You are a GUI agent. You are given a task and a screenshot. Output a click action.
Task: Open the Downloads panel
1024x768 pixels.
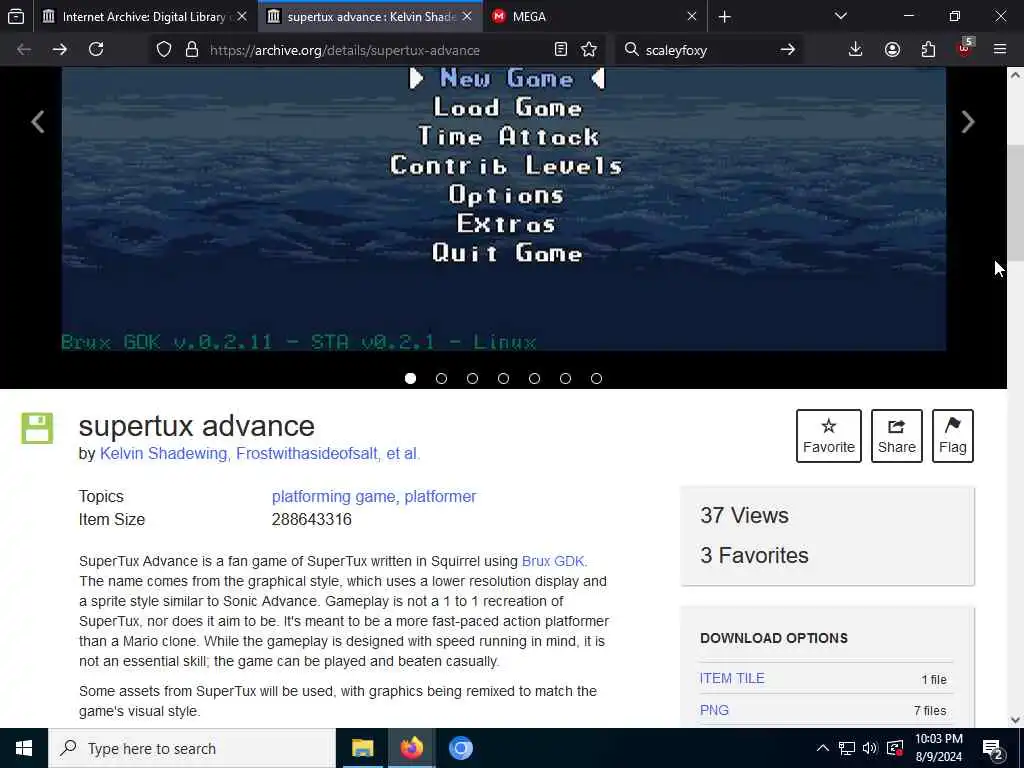(x=856, y=50)
